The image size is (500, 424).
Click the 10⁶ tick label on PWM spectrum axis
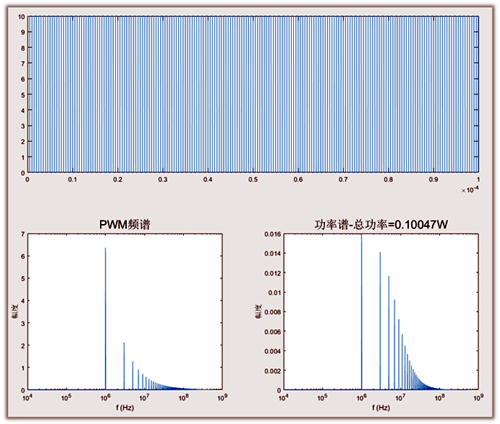pos(106,397)
